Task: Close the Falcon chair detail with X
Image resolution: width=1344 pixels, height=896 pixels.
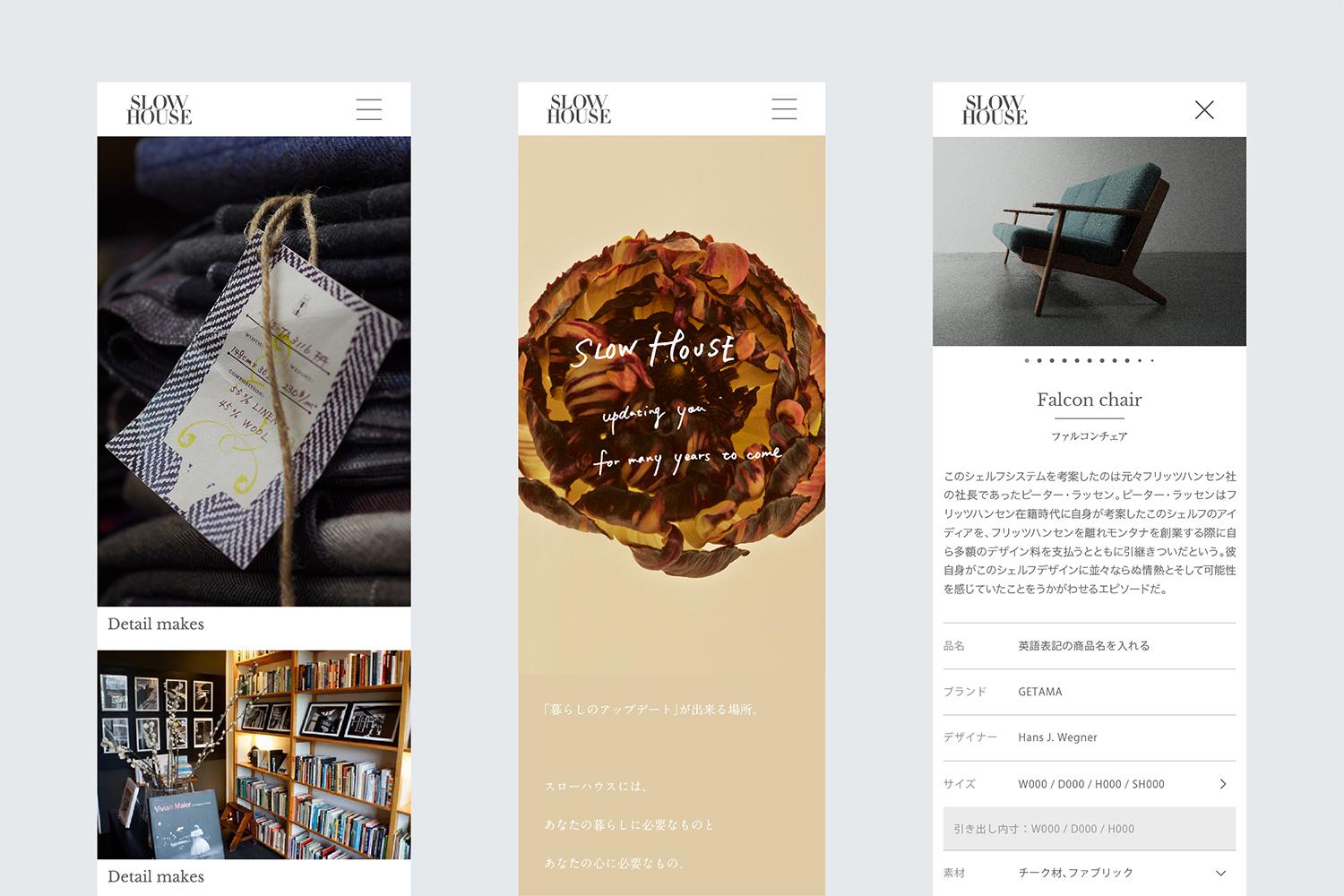Action: tap(1204, 109)
